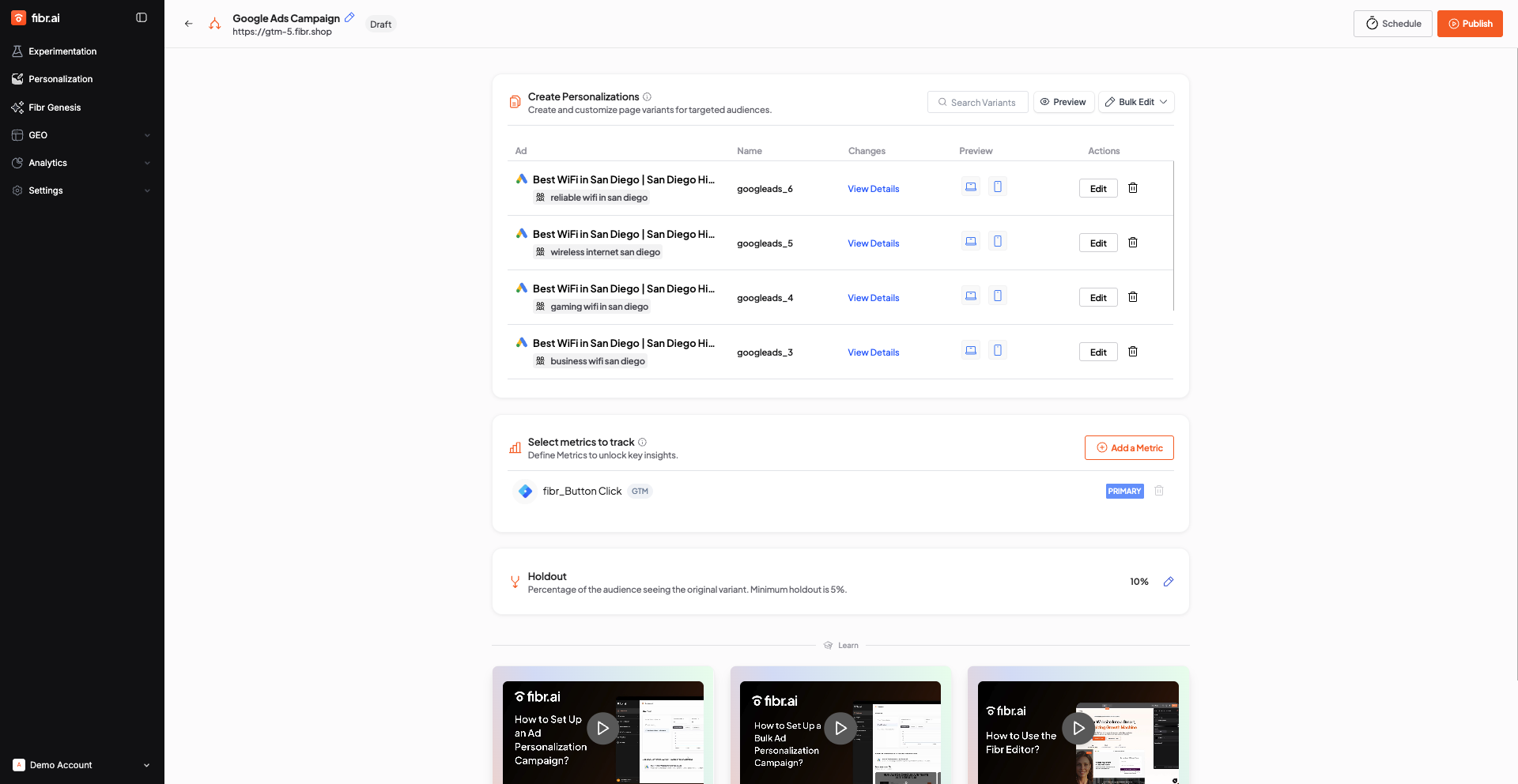Delete the googleads_3 variant

(x=1132, y=352)
